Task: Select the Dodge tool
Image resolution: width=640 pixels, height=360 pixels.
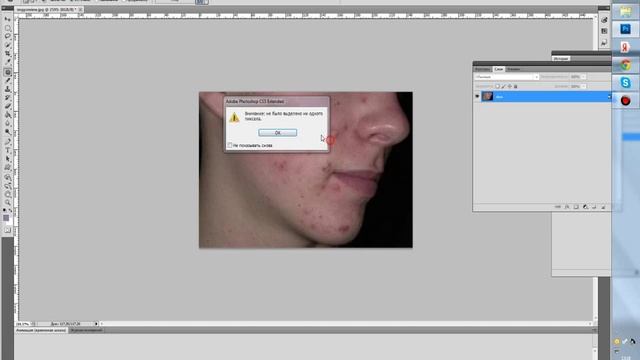Action: tap(8, 132)
